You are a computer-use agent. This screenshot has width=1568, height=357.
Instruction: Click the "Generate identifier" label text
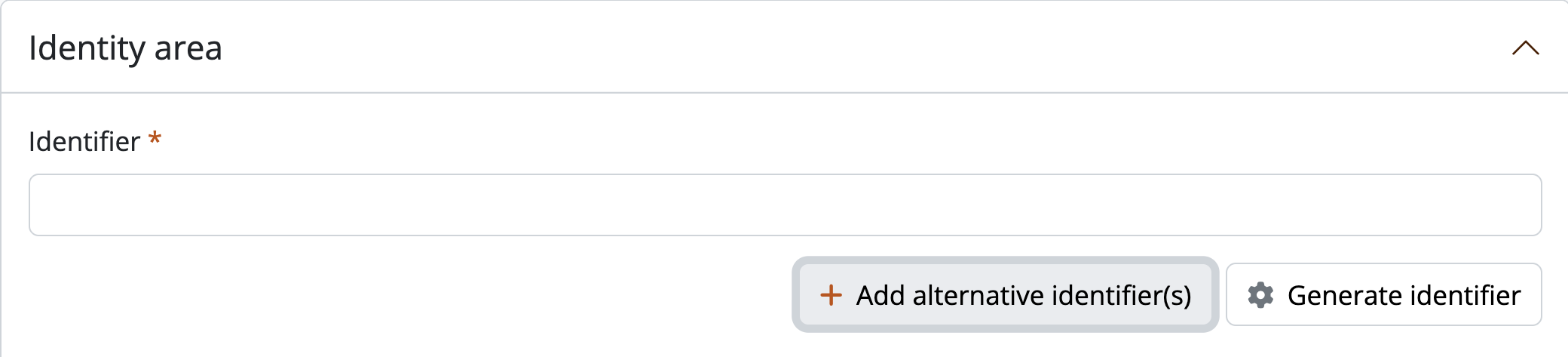[x=1404, y=295]
